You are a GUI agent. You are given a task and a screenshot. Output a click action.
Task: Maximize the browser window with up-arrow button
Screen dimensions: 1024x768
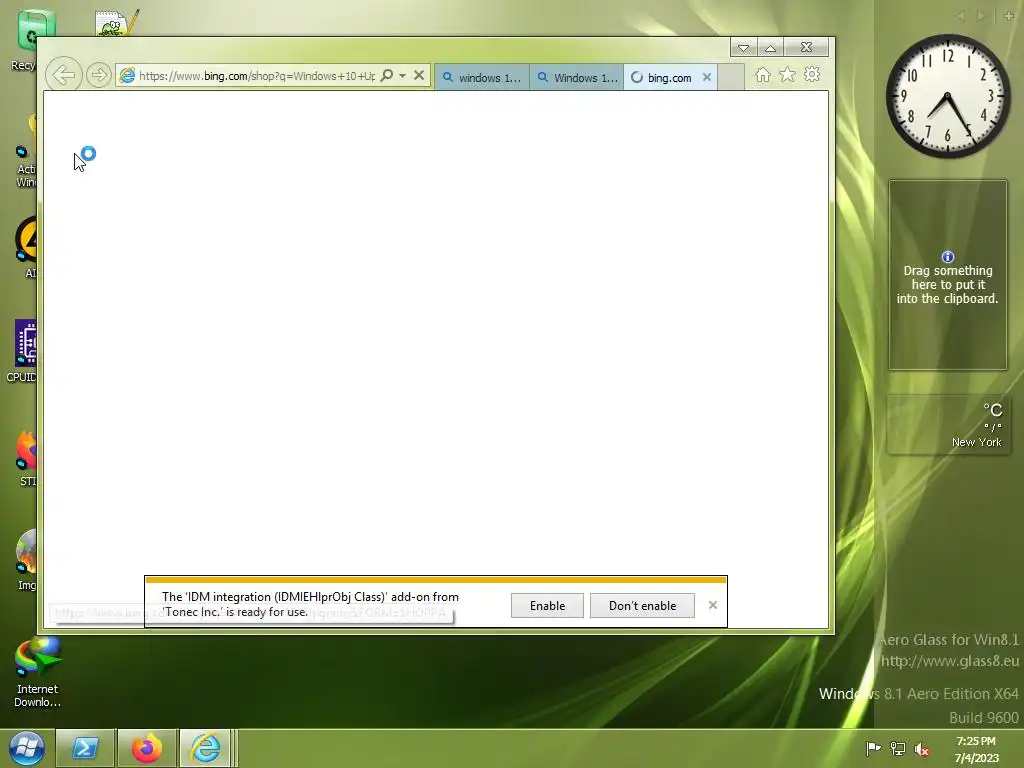pyautogui.click(x=771, y=48)
